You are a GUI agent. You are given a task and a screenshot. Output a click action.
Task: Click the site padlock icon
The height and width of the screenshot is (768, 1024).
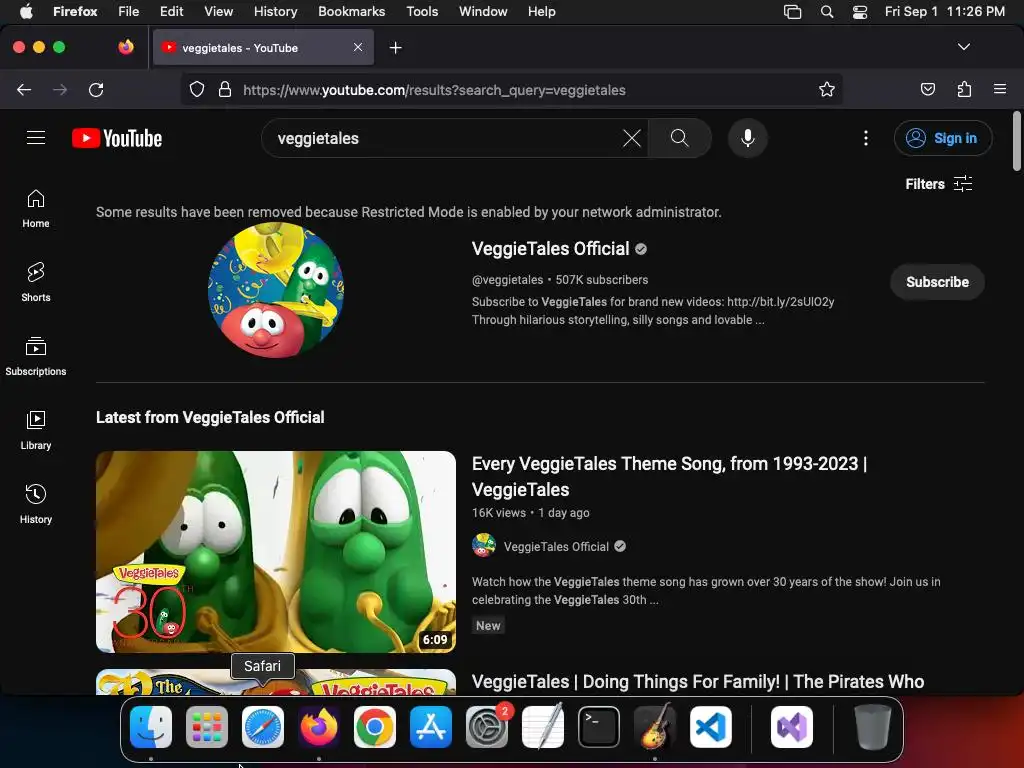[225, 89]
